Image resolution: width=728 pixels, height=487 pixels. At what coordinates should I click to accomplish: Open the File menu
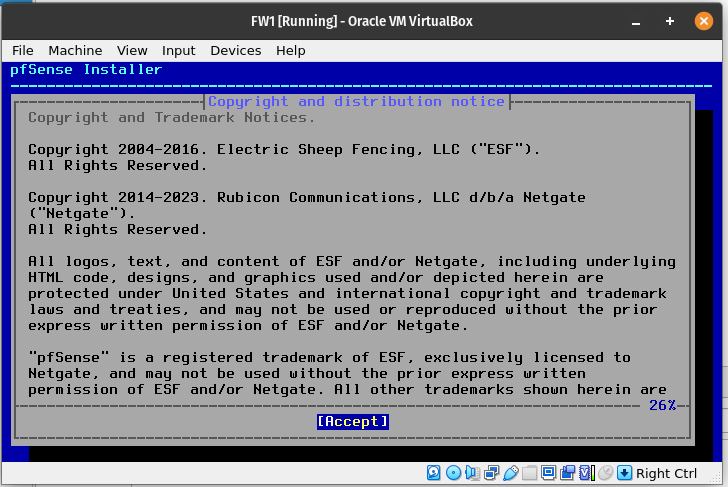tap(23, 50)
